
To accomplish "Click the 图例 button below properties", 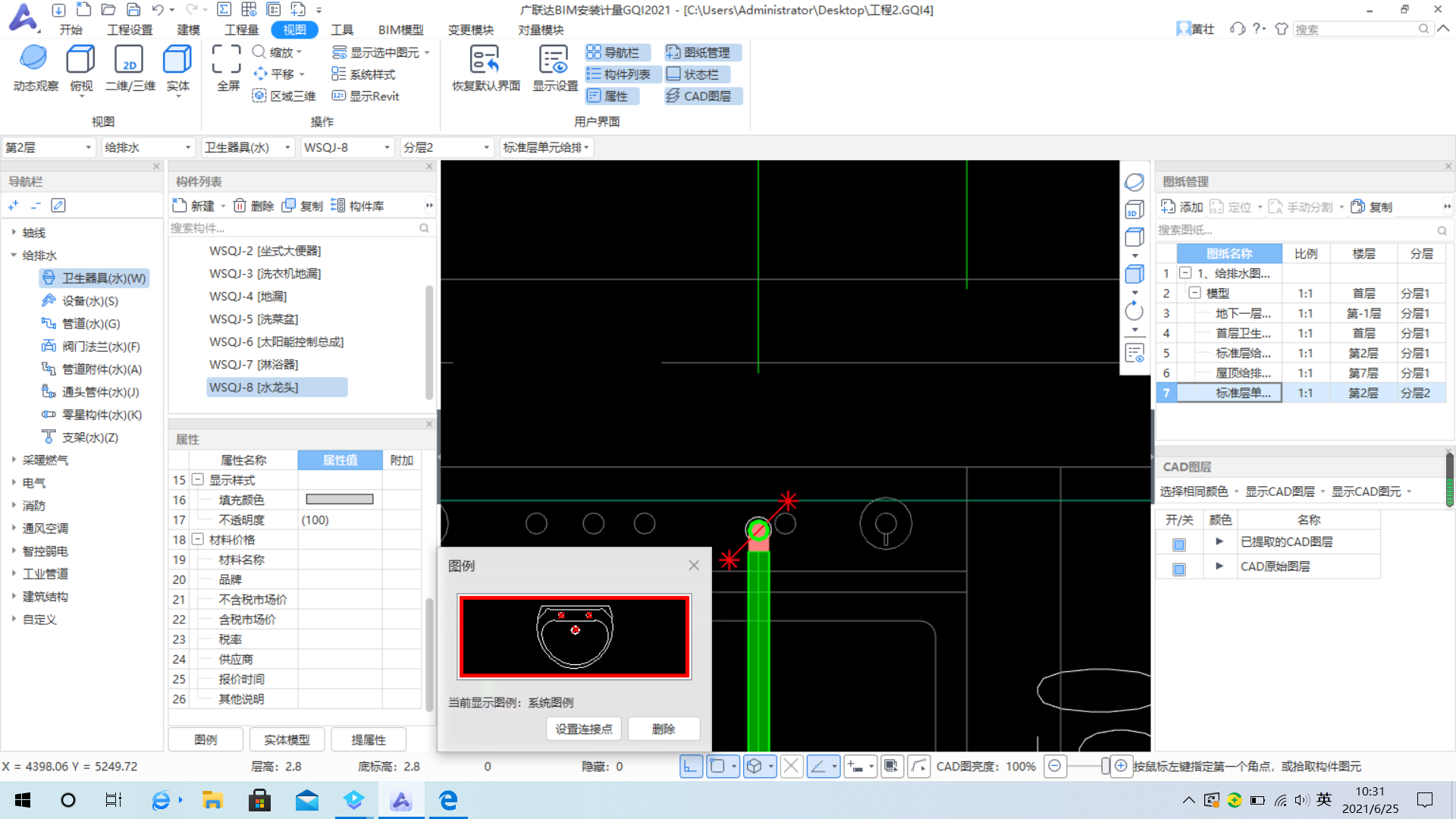I will coord(206,739).
